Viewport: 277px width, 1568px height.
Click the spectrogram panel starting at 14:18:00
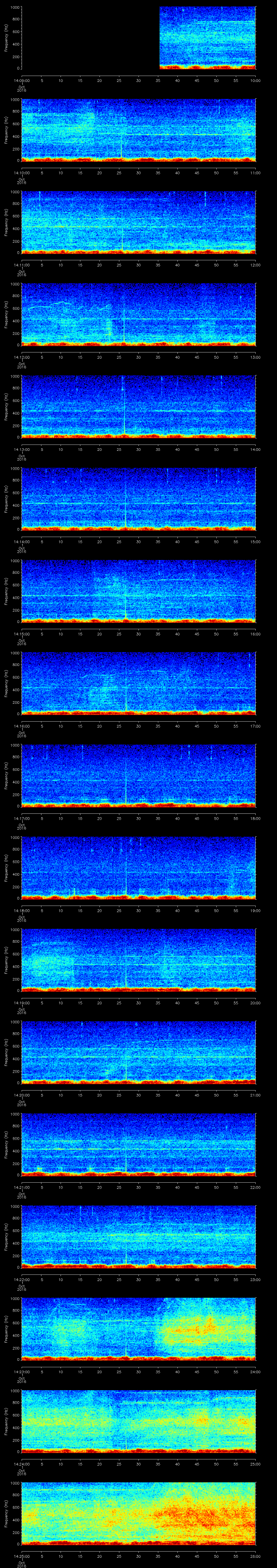138,868
